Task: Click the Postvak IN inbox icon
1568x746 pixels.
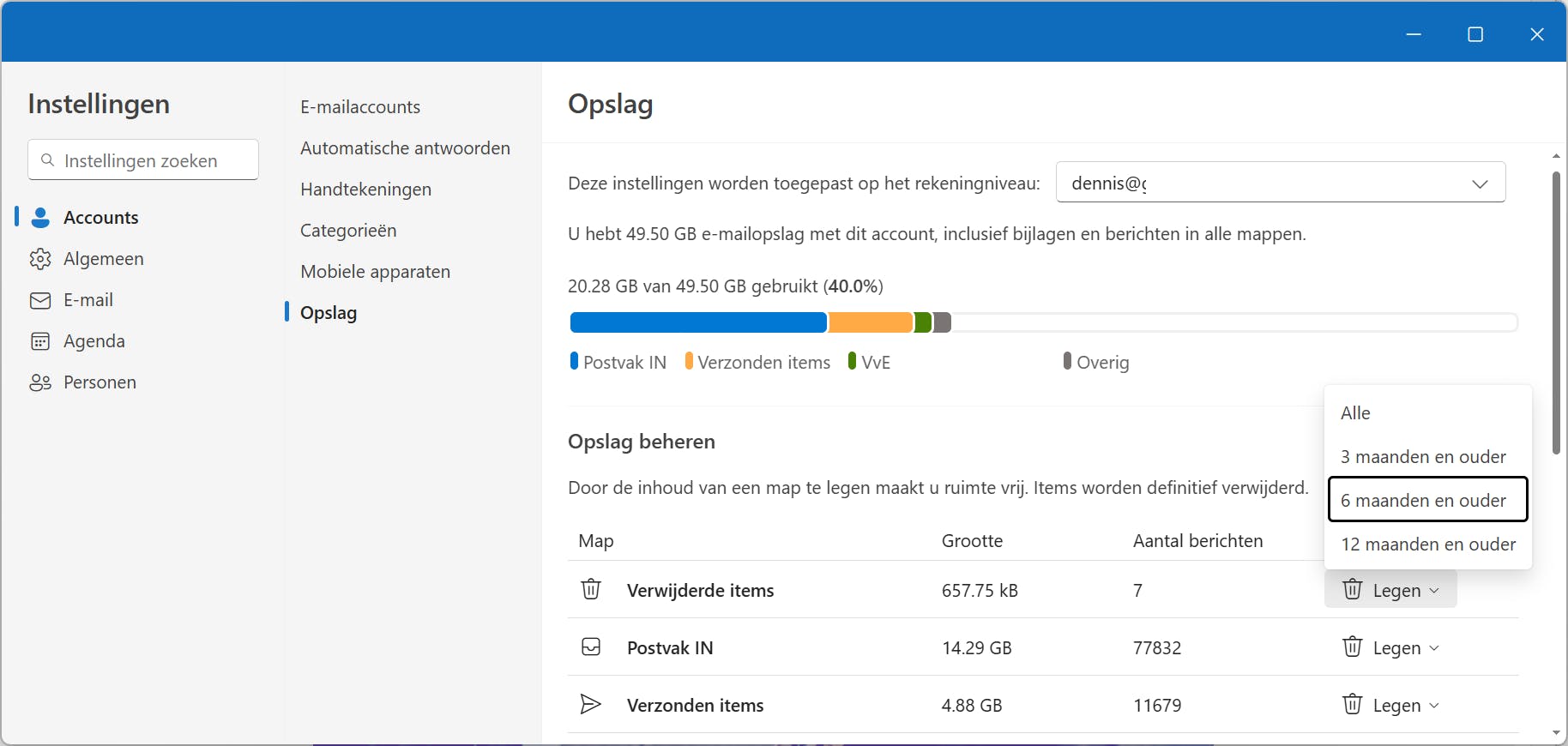Action: pos(591,647)
